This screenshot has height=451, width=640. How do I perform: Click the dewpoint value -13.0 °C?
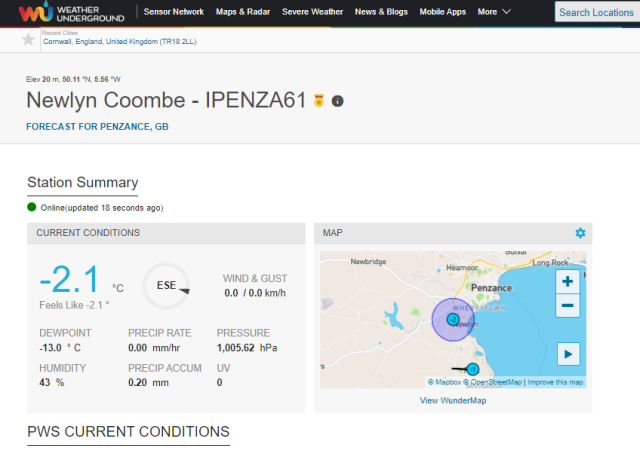(60, 348)
